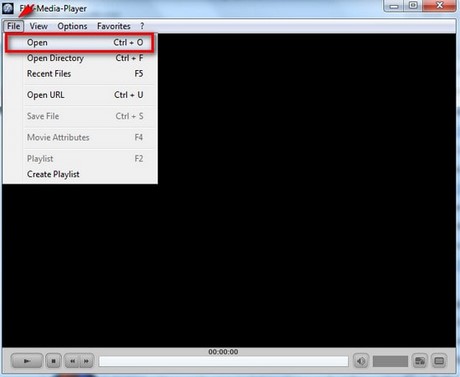Minimize the media player window

pos(394,6)
